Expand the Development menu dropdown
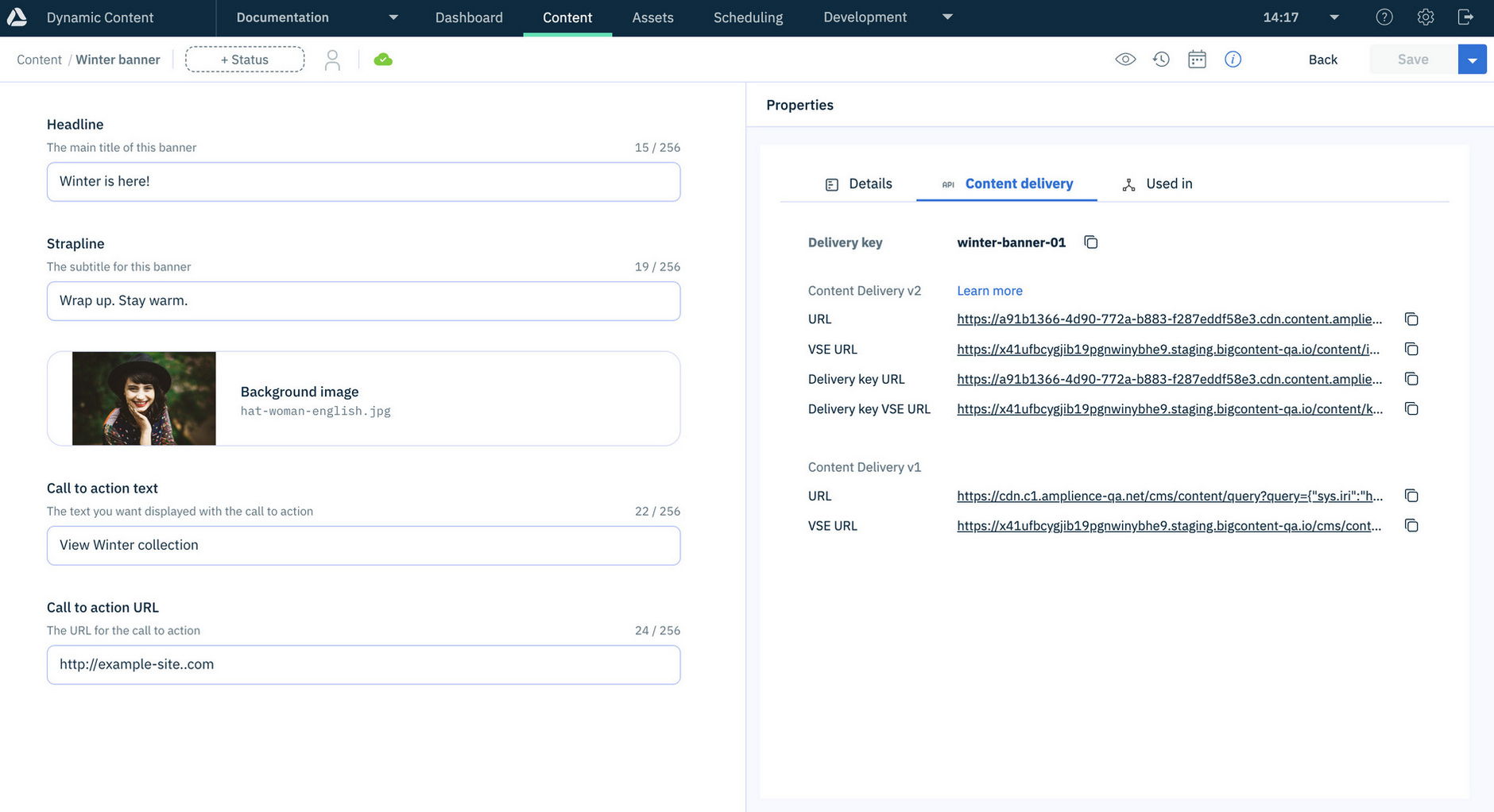 pyautogui.click(x=946, y=17)
